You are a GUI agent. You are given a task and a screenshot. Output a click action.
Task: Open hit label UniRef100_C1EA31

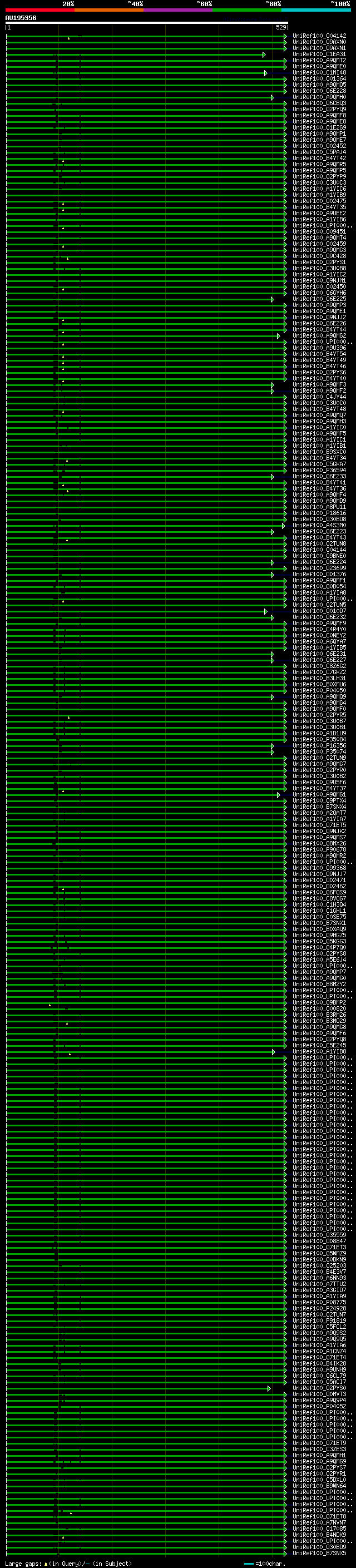(x=319, y=54)
